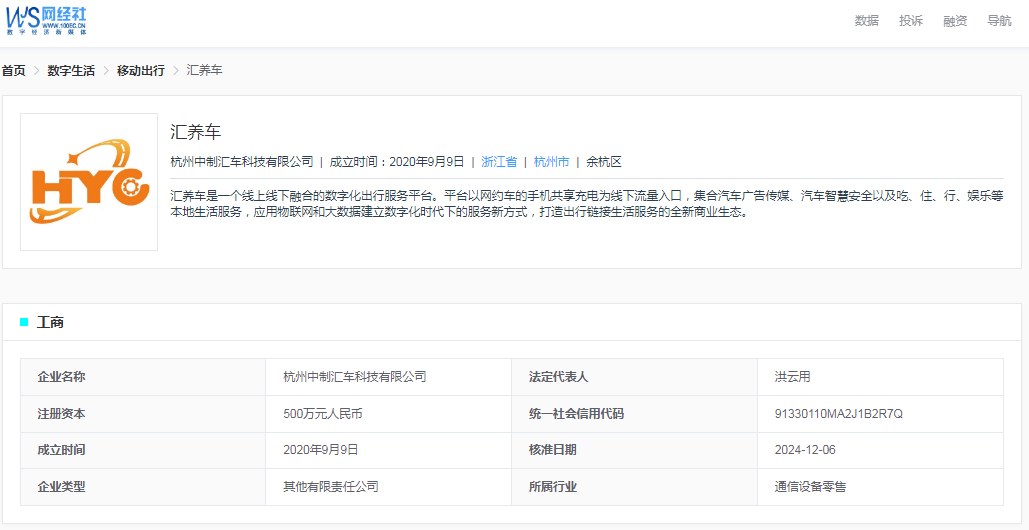This screenshot has height=530, width=1029.
Task: Click the 网经社 site logo
Action: point(47,20)
